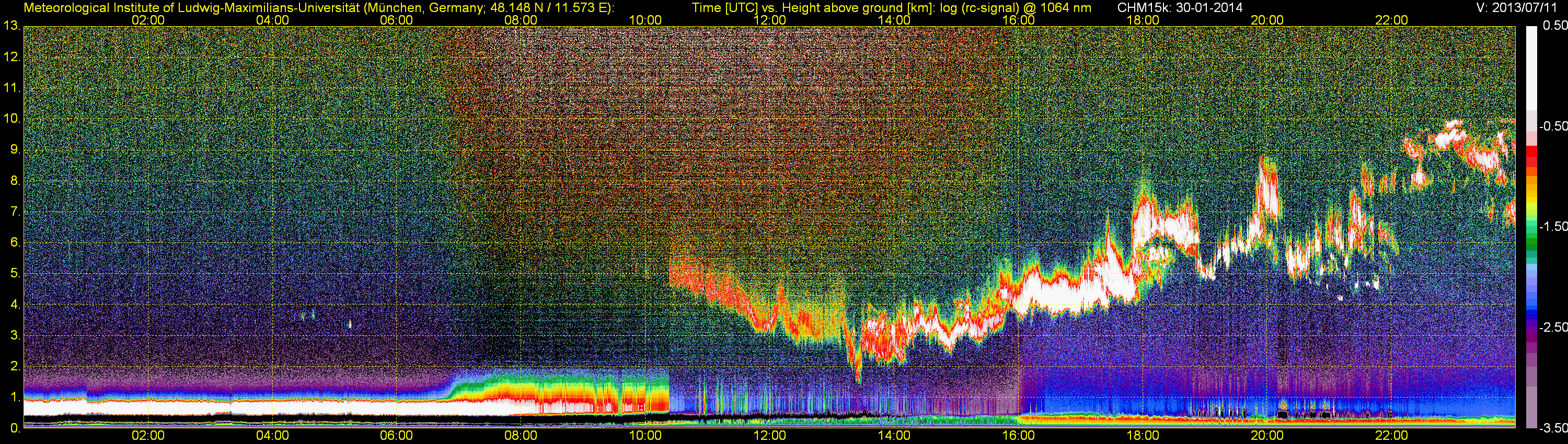Viewport: 1568px width, 444px height.
Task: Click the '0.' height axis label
Action: (x=15, y=428)
